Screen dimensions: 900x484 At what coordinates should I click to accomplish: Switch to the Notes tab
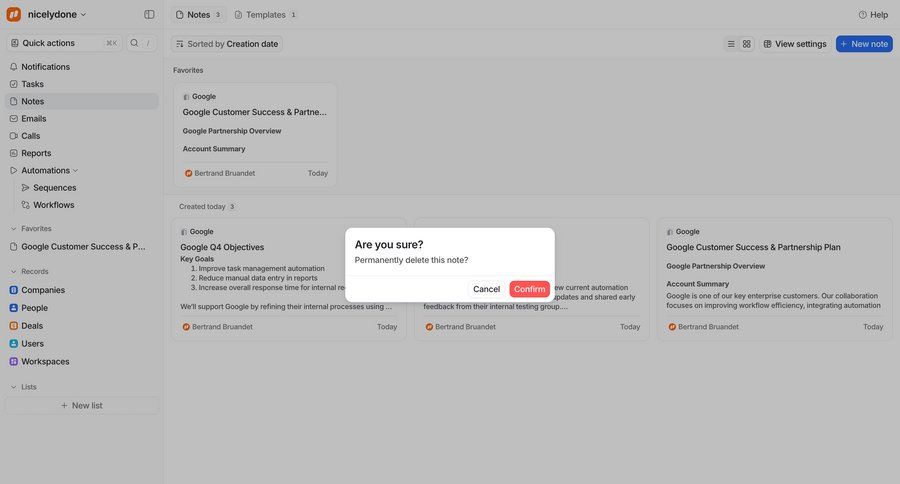199,15
